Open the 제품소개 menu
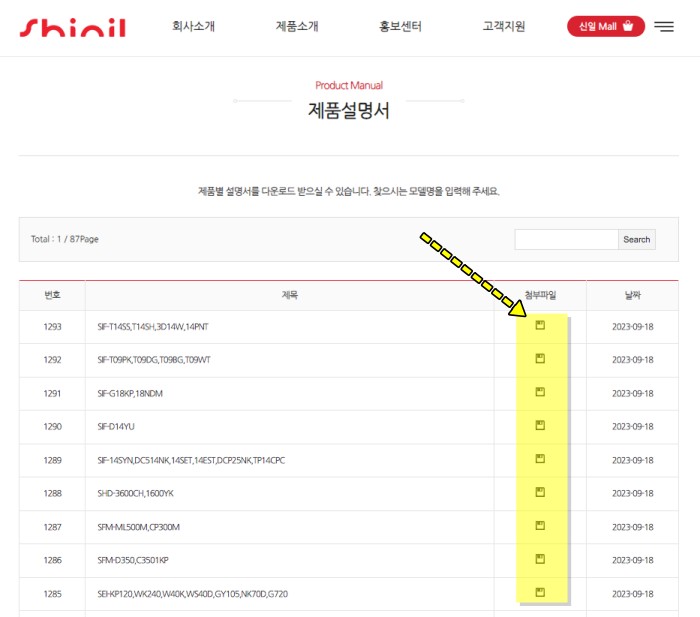700x617 pixels. pyautogui.click(x=297, y=26)
